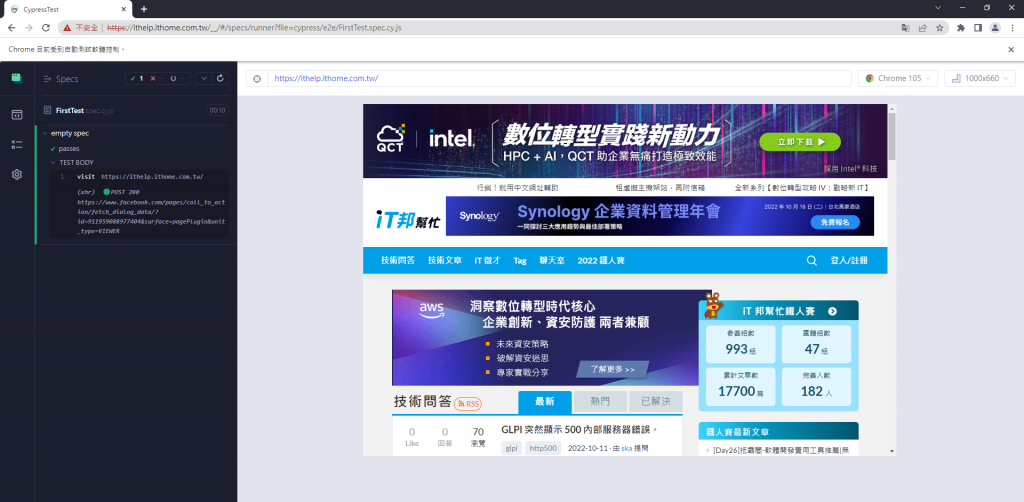Click the translate page icon in address bar

click(x=905, y=28)
